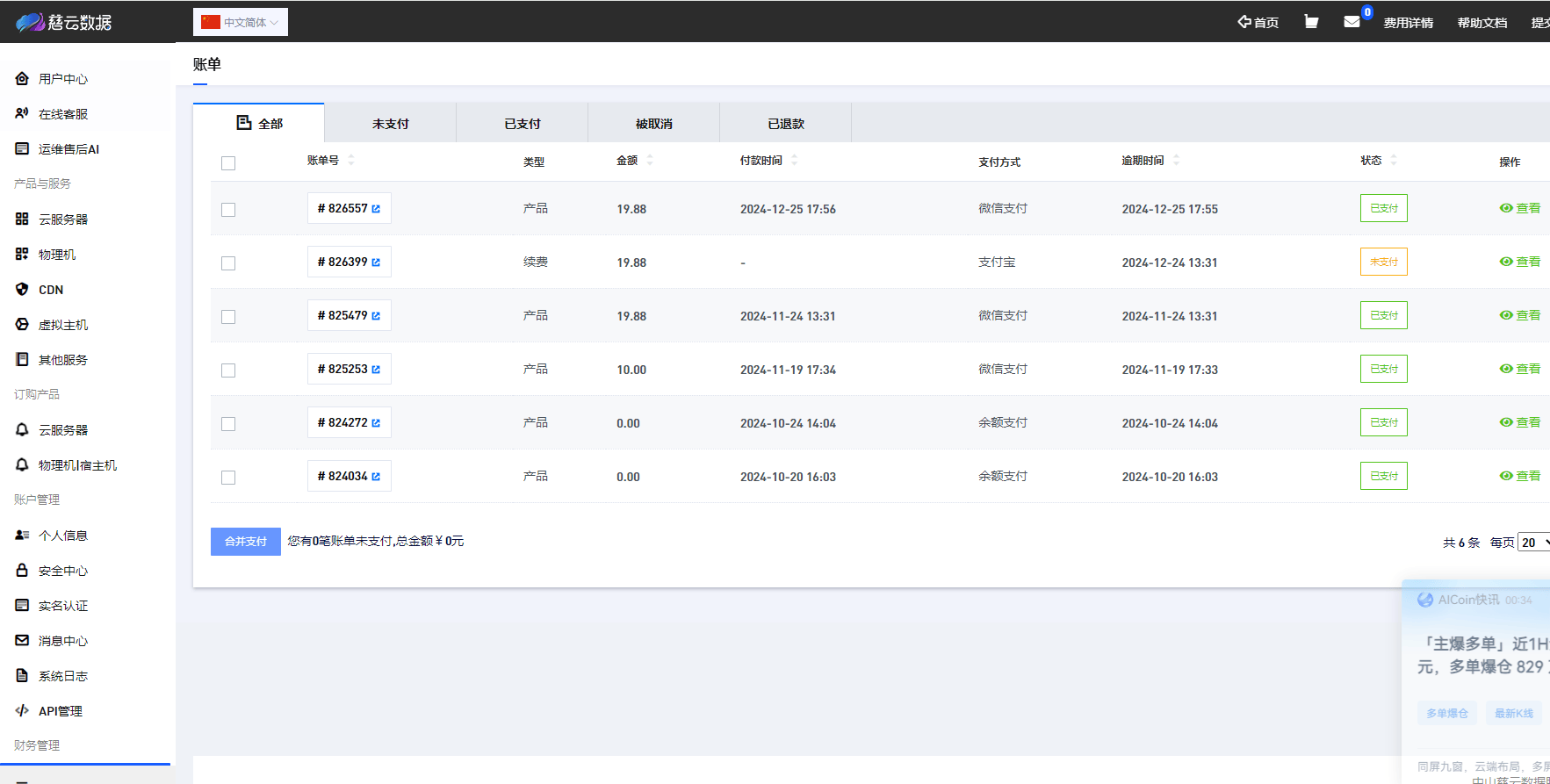View details of bill 824034
1550x784 pixels.
(x=1520, y=477)
